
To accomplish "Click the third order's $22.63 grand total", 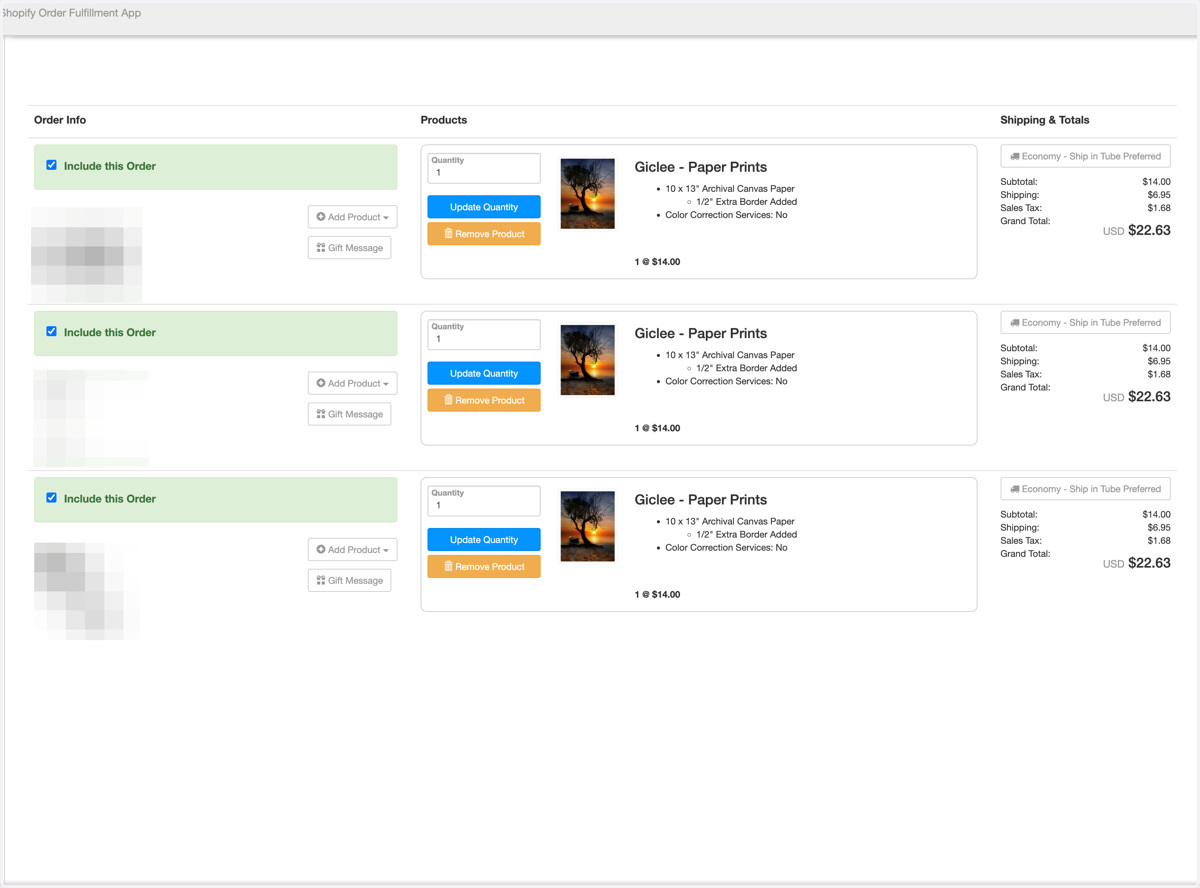I will click(1149, 563).
